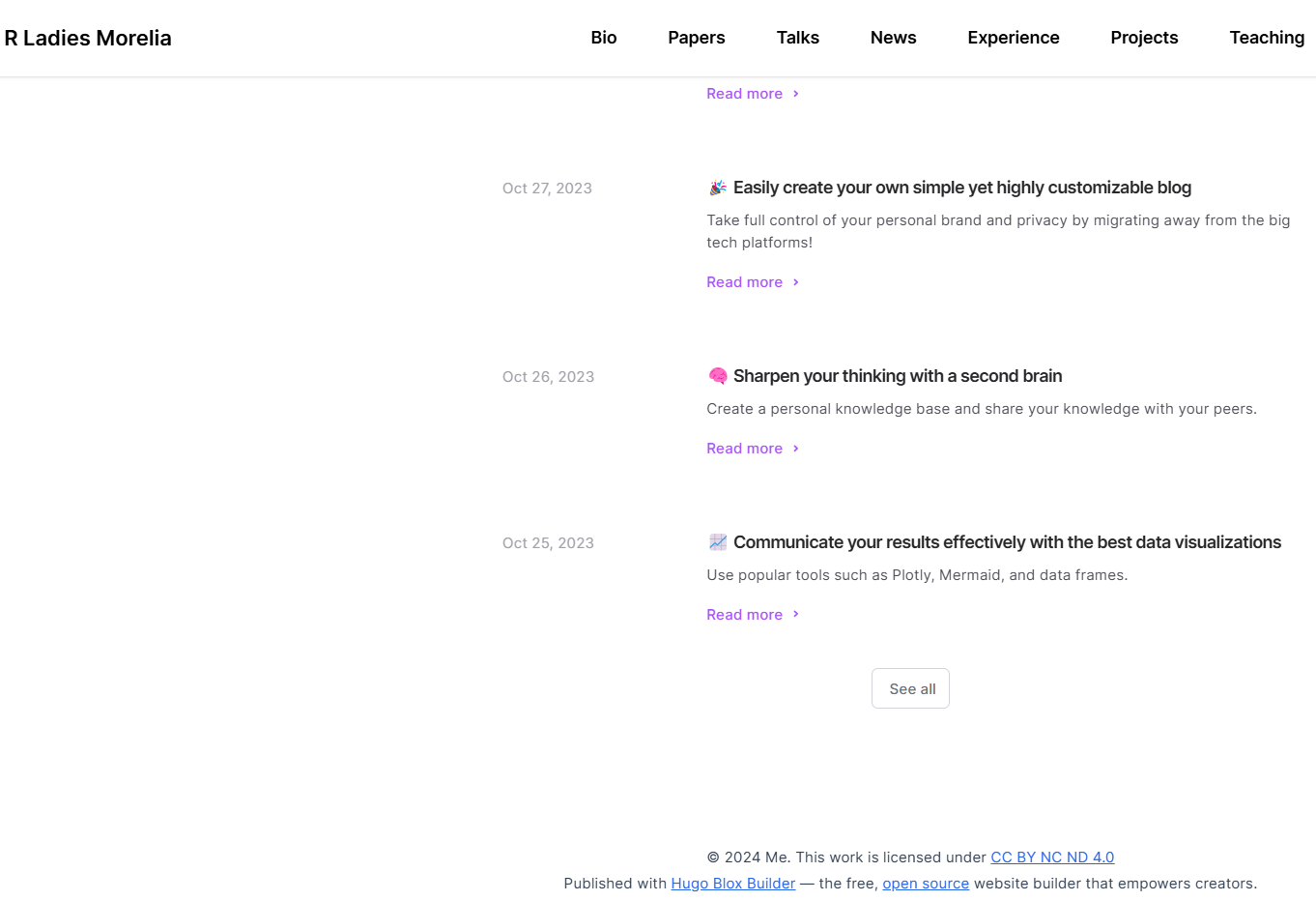Click the See all button

[x=910, y=688]
